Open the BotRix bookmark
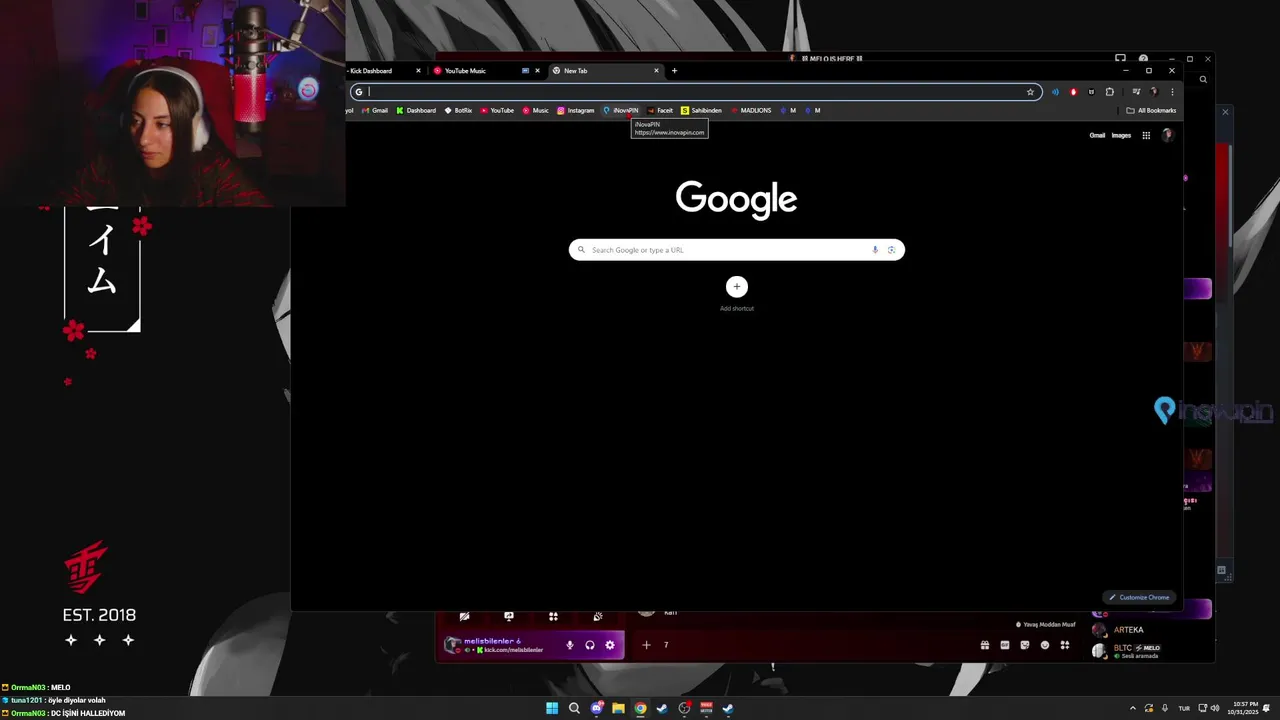 459,111
